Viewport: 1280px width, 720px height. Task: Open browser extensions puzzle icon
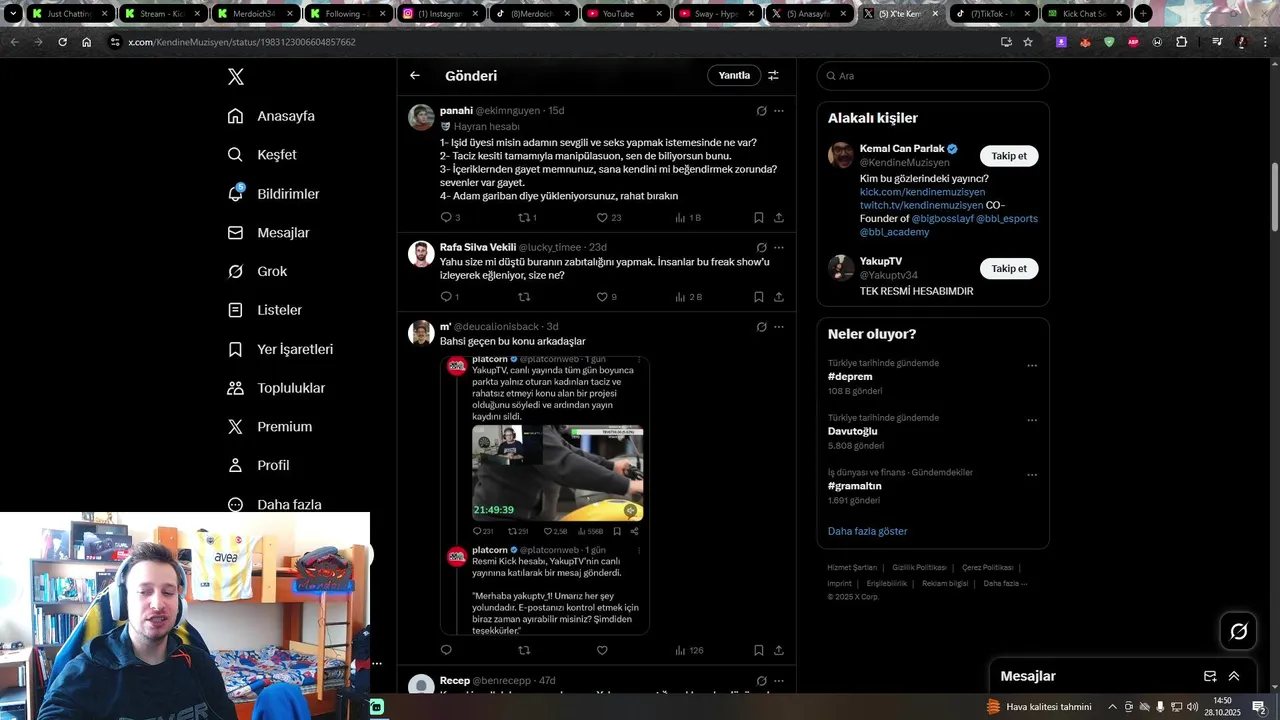point(1181,42)
